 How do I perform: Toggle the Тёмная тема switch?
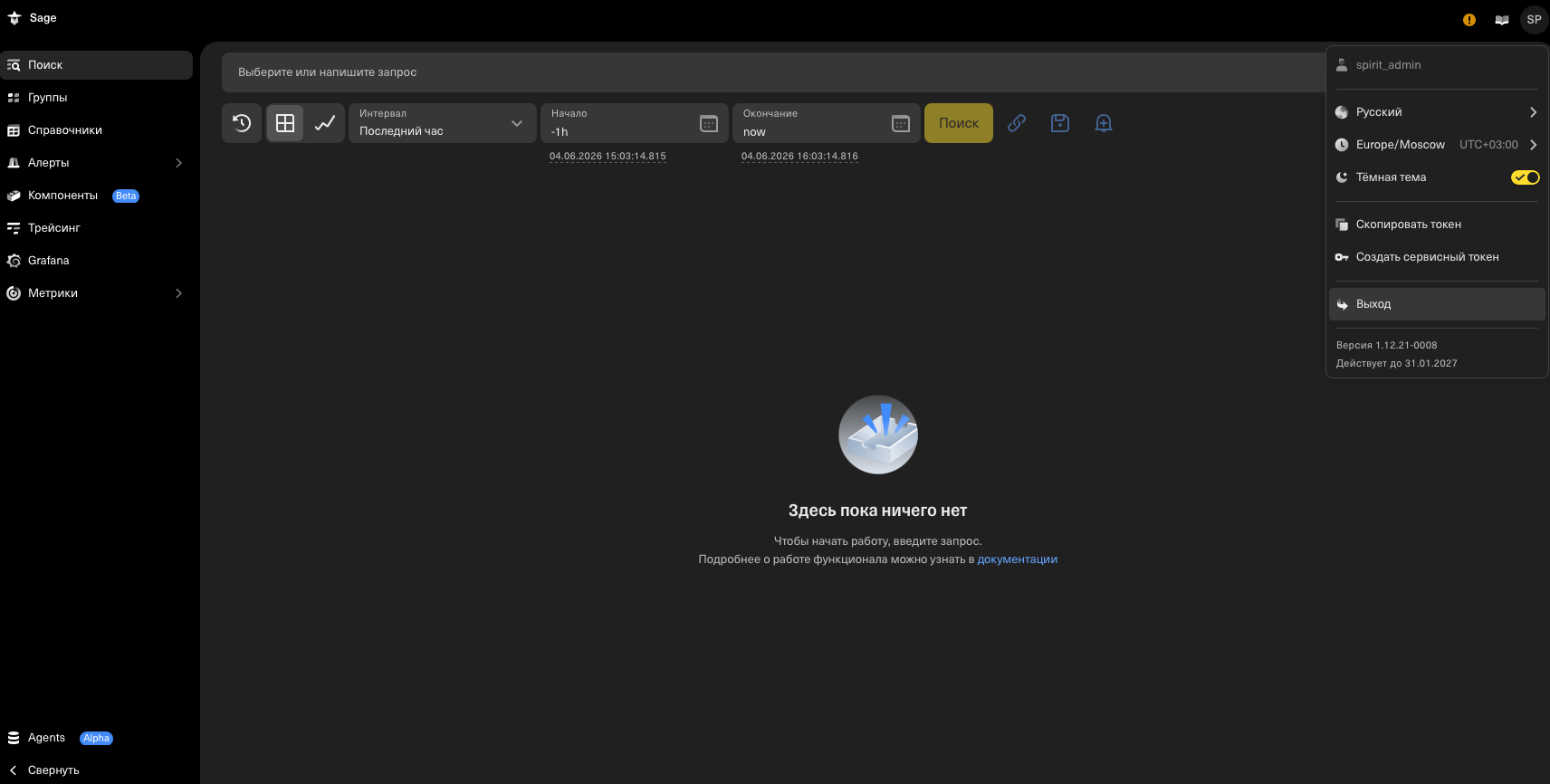pyautogui.click(x=1526, y=177)
